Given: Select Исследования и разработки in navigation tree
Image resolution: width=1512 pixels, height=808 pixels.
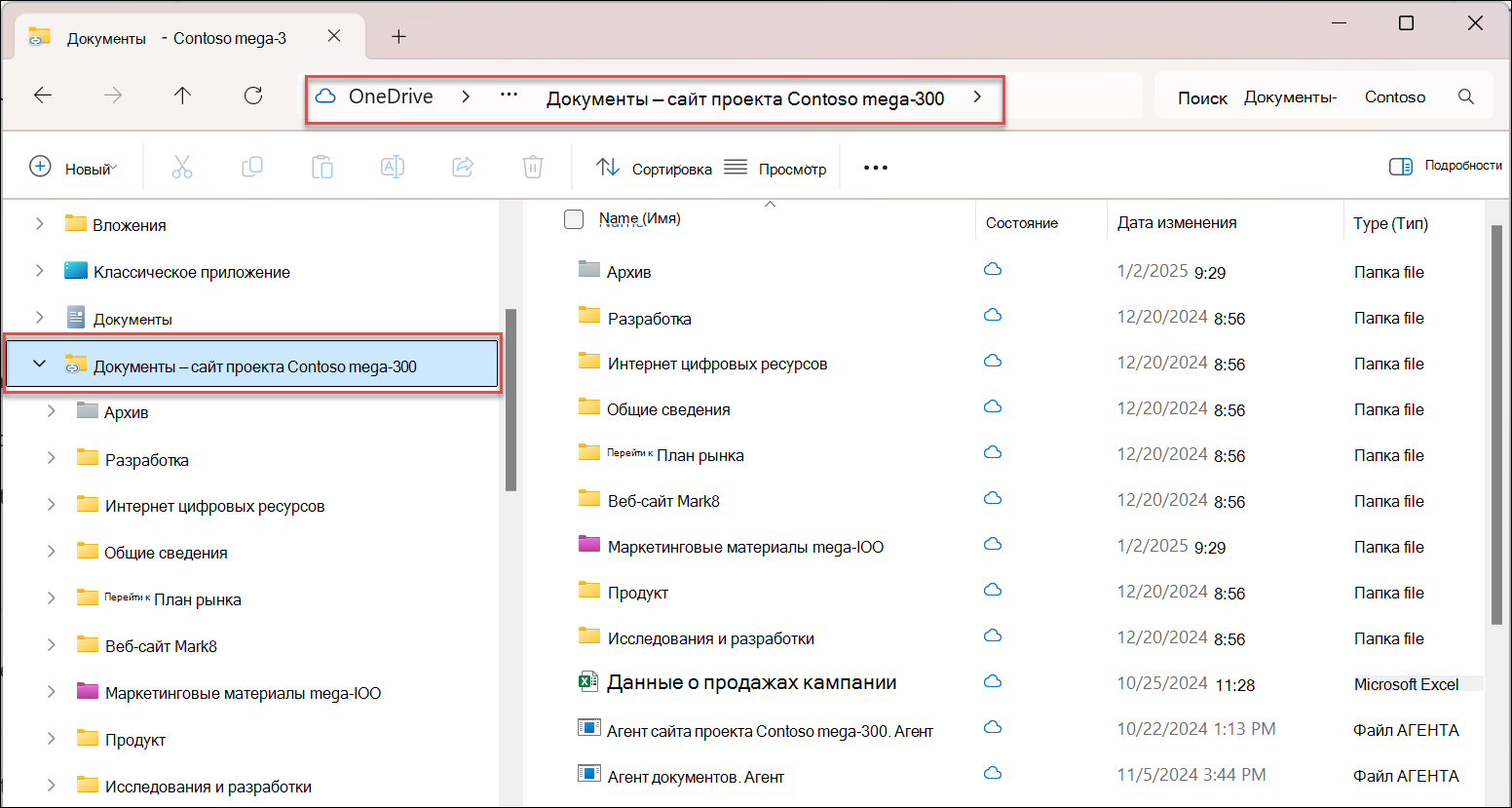Looking at the screenshot, I should 208,787.
